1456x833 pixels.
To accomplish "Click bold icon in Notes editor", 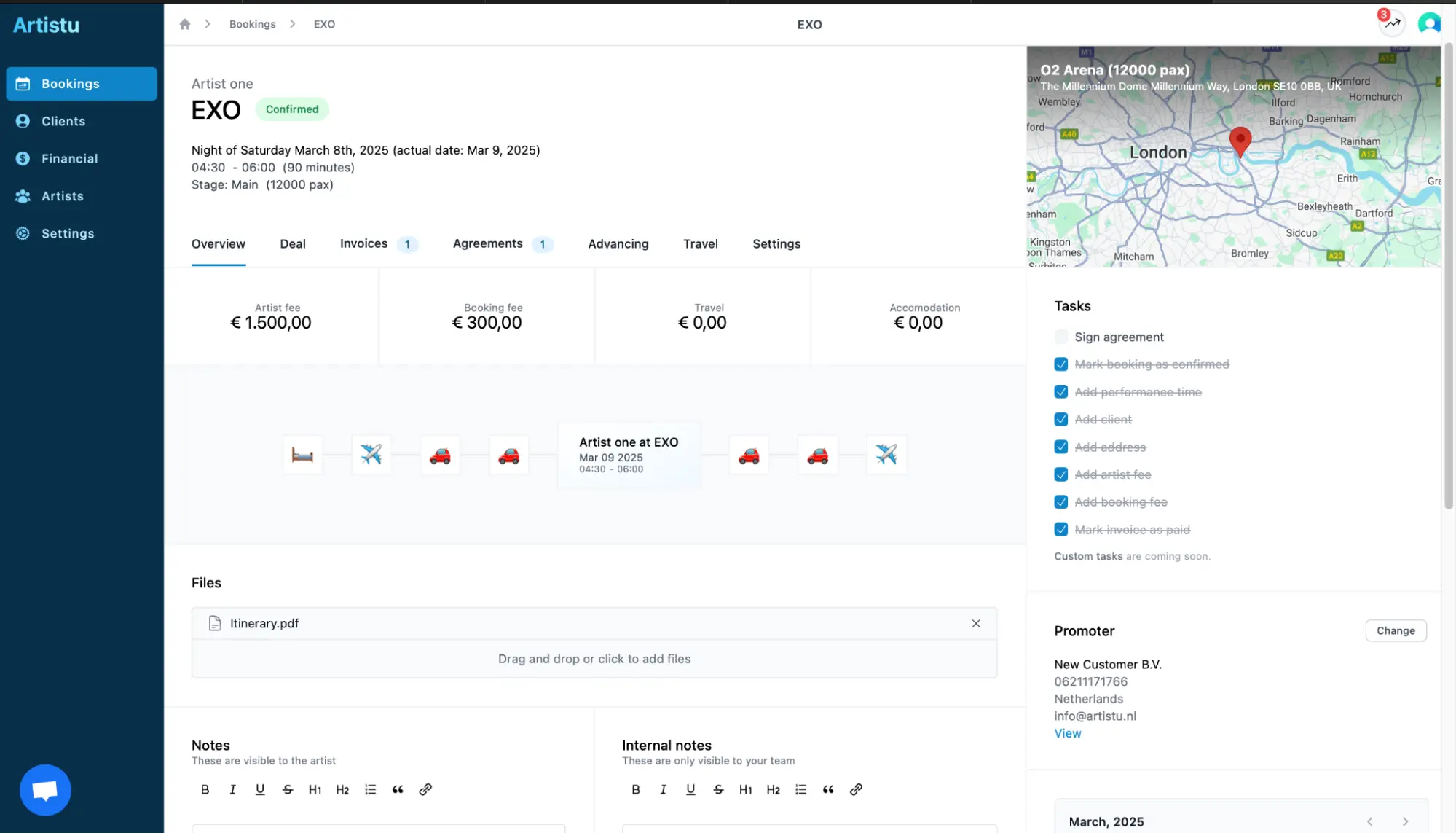I will (205, 789).
